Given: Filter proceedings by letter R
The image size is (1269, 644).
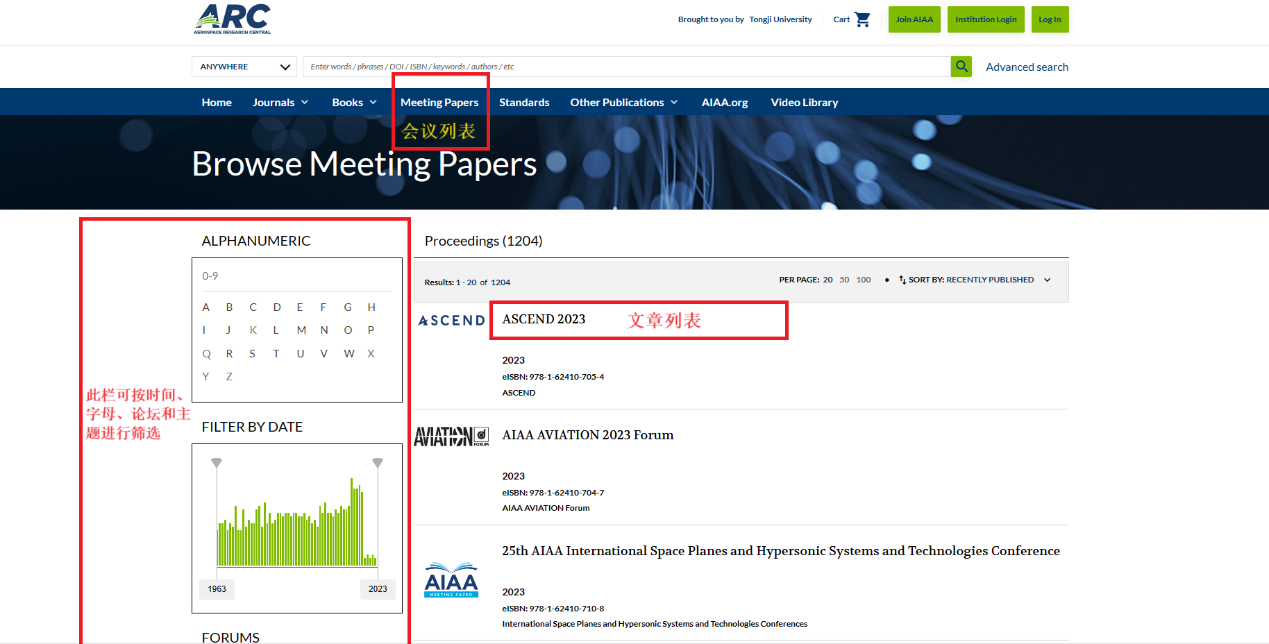Looking at the screenshot, I should pos(229,353).
